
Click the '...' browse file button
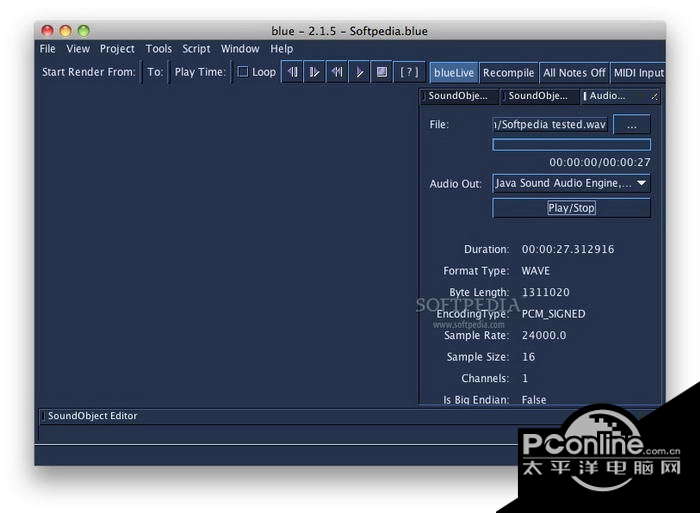pyautogui.click(x=632, y=125)
